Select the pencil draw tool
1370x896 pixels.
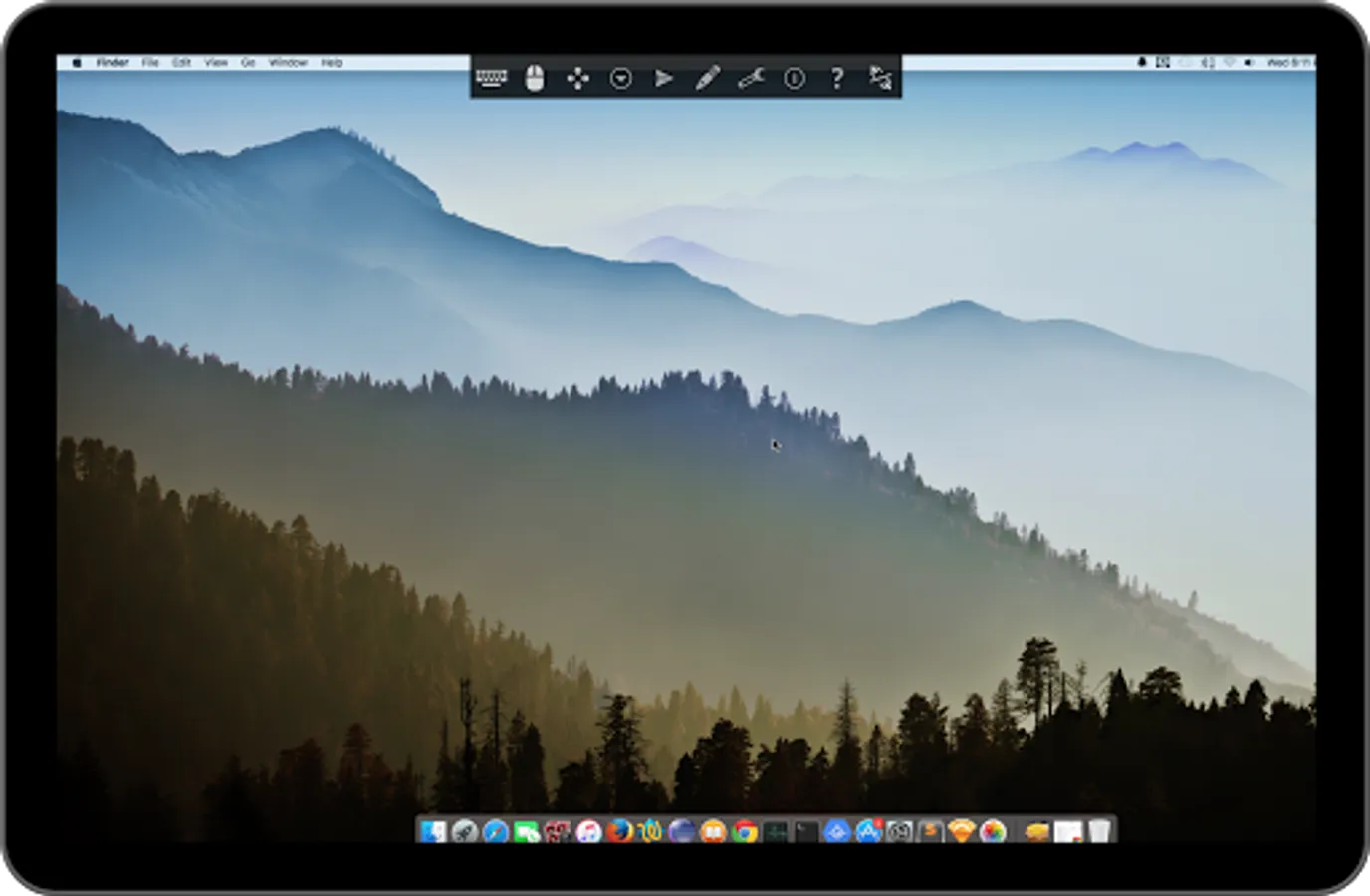point(707,78)
